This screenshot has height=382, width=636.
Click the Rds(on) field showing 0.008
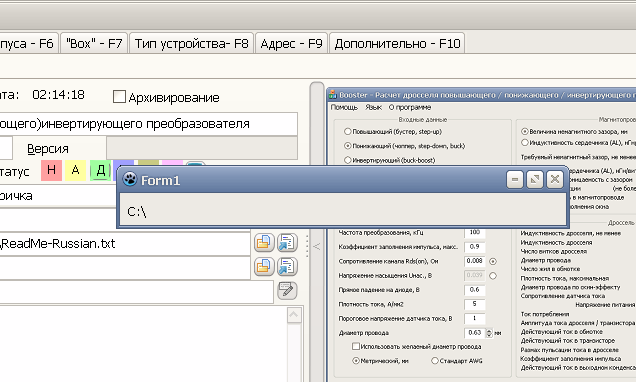point(475,261)
